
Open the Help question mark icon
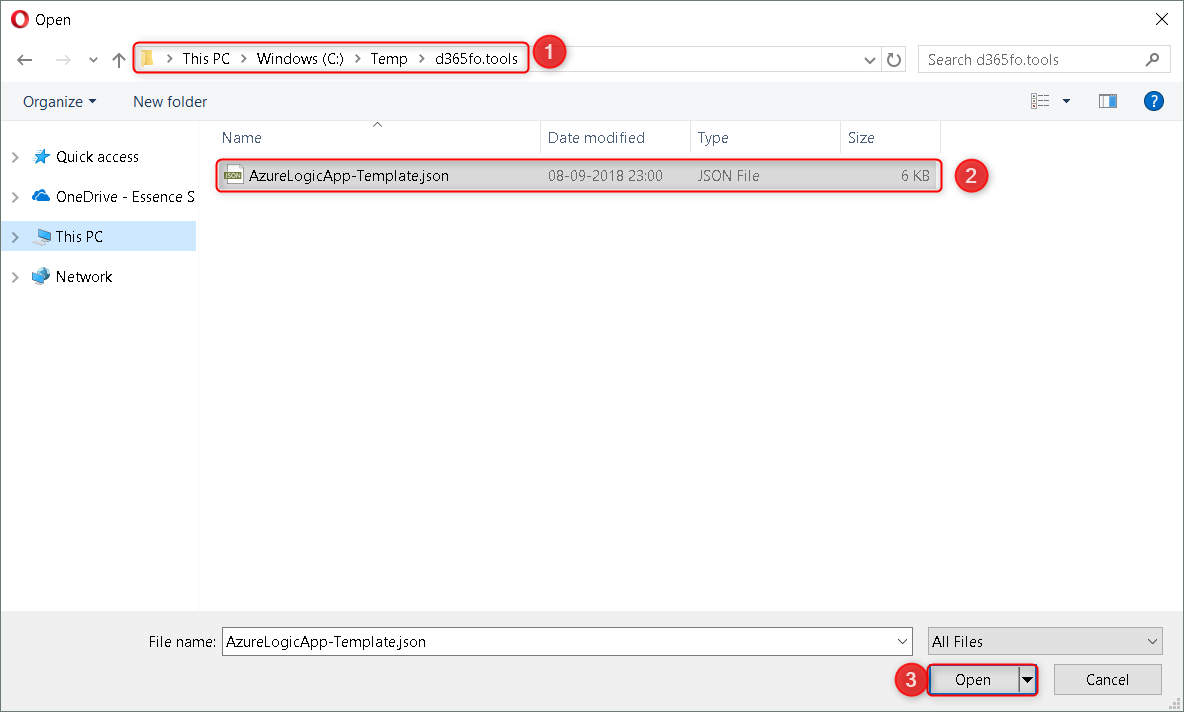coord(1153,101)
